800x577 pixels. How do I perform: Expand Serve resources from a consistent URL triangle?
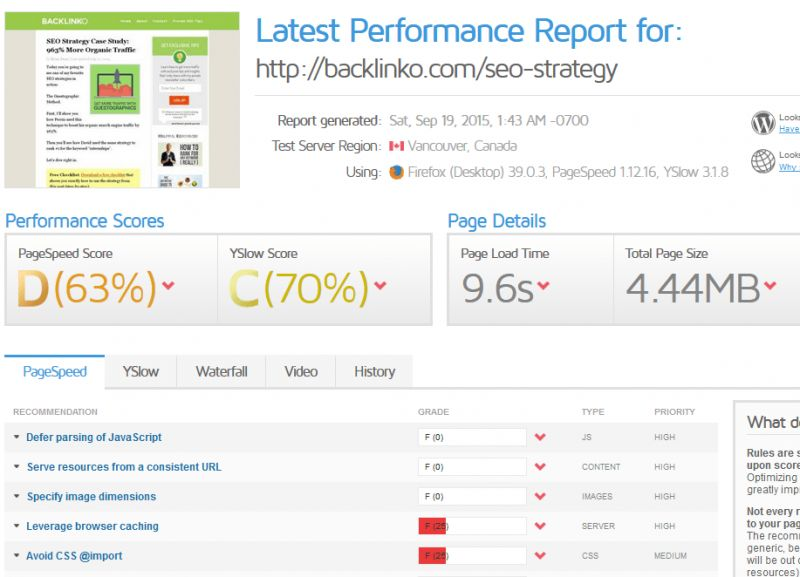pos(16,467)
